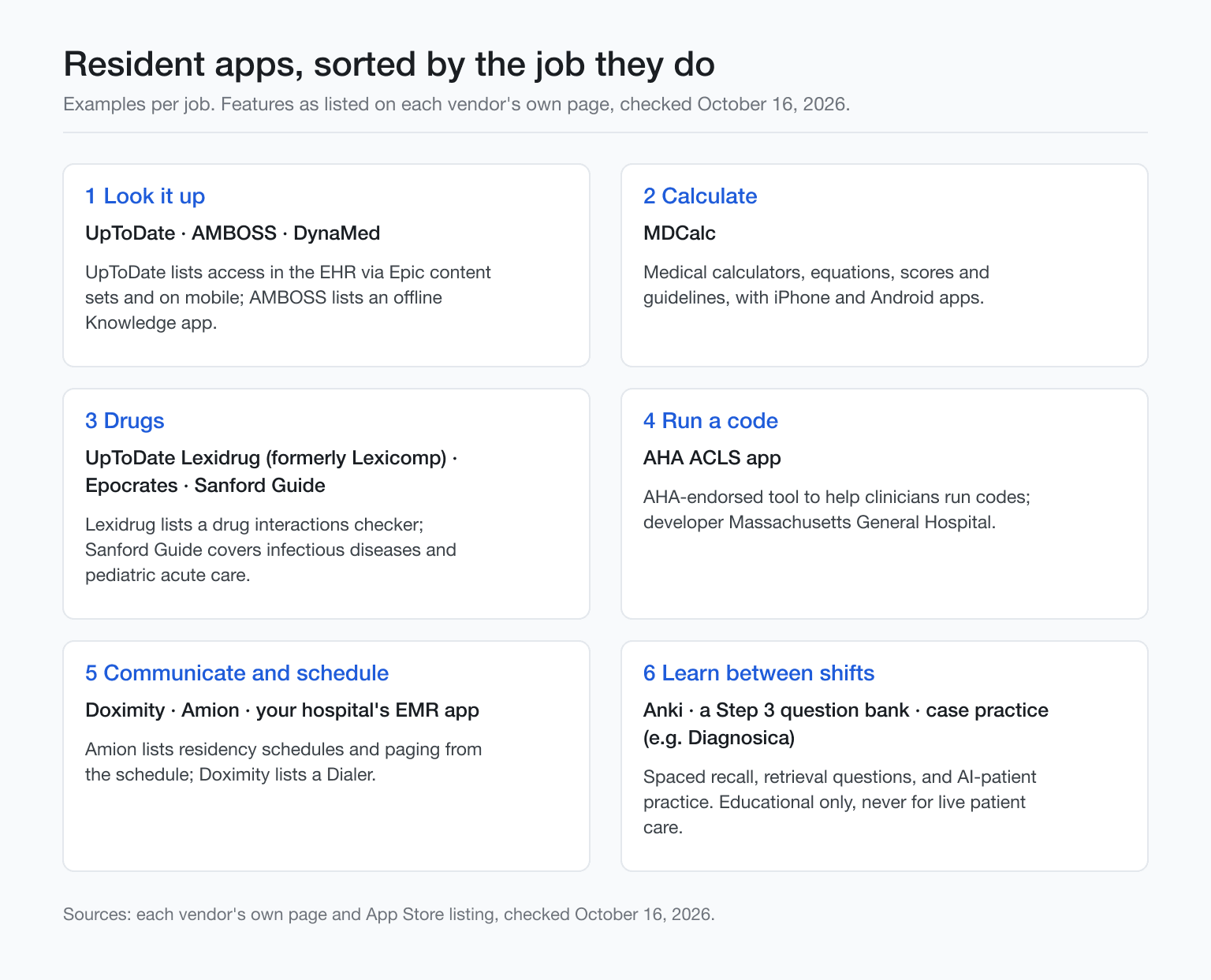Select the Amion residency schedules description

(283, 762)
